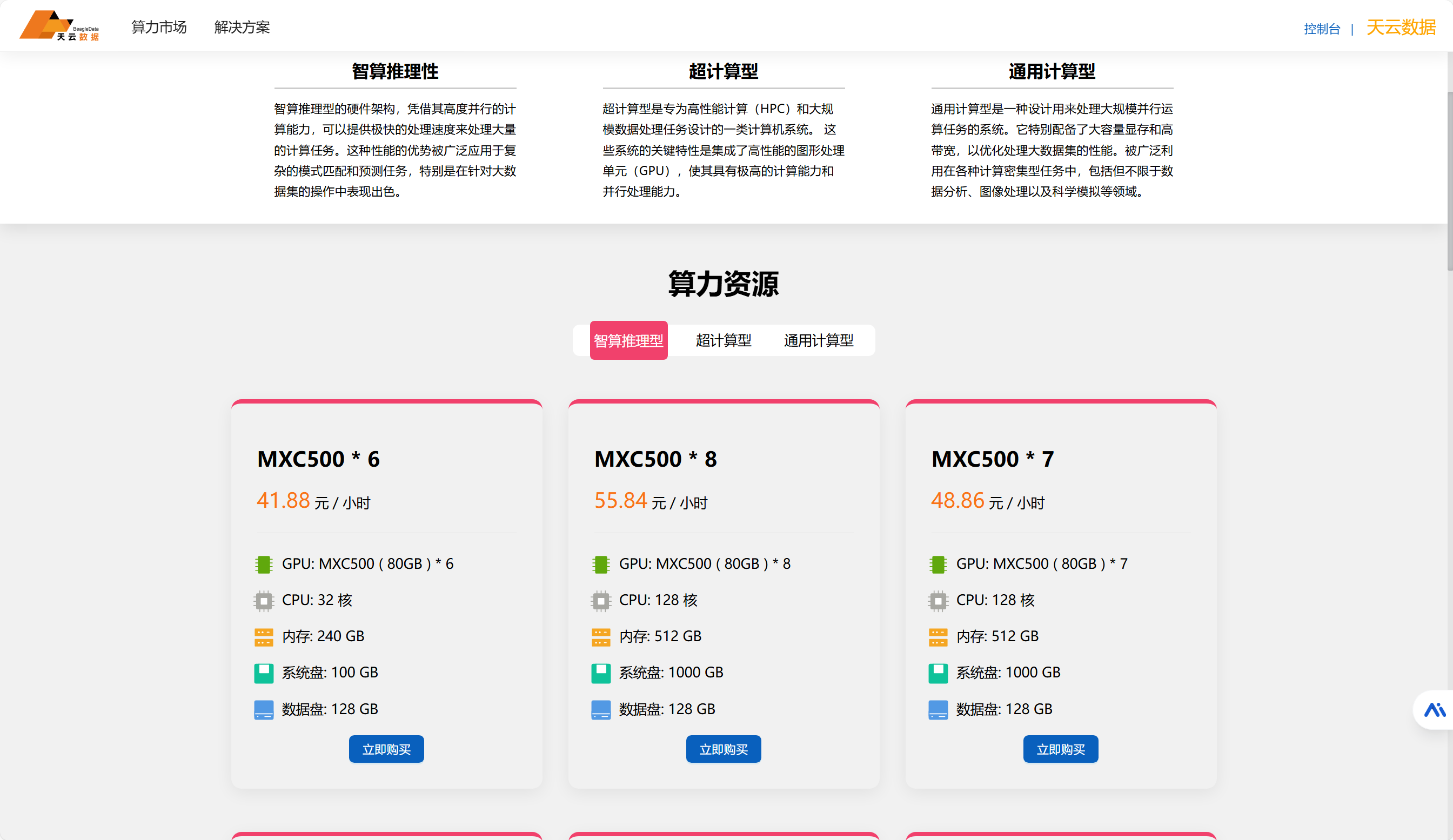Click the 智算推理性 heading
The width and height of the screenshot is (1453, 840).
(395, 71)
